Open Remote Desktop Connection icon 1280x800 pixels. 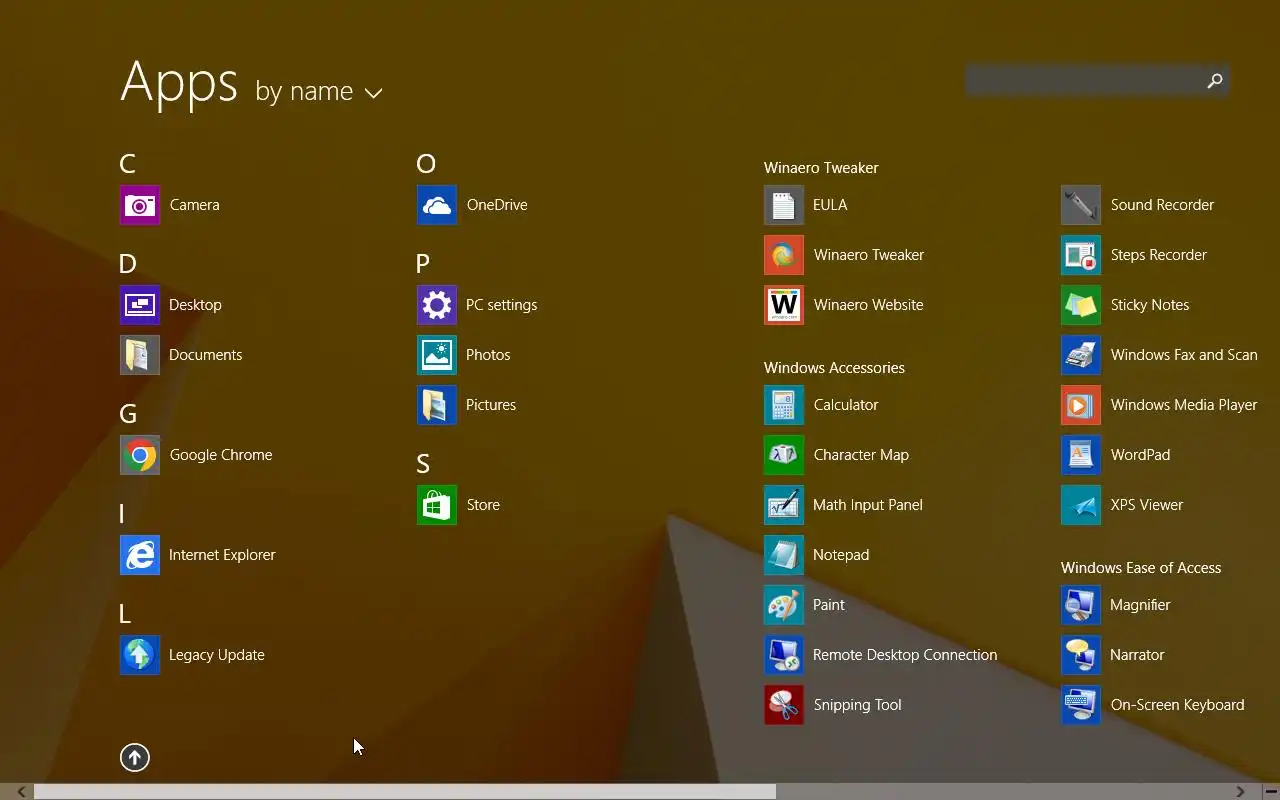(784, 655)
